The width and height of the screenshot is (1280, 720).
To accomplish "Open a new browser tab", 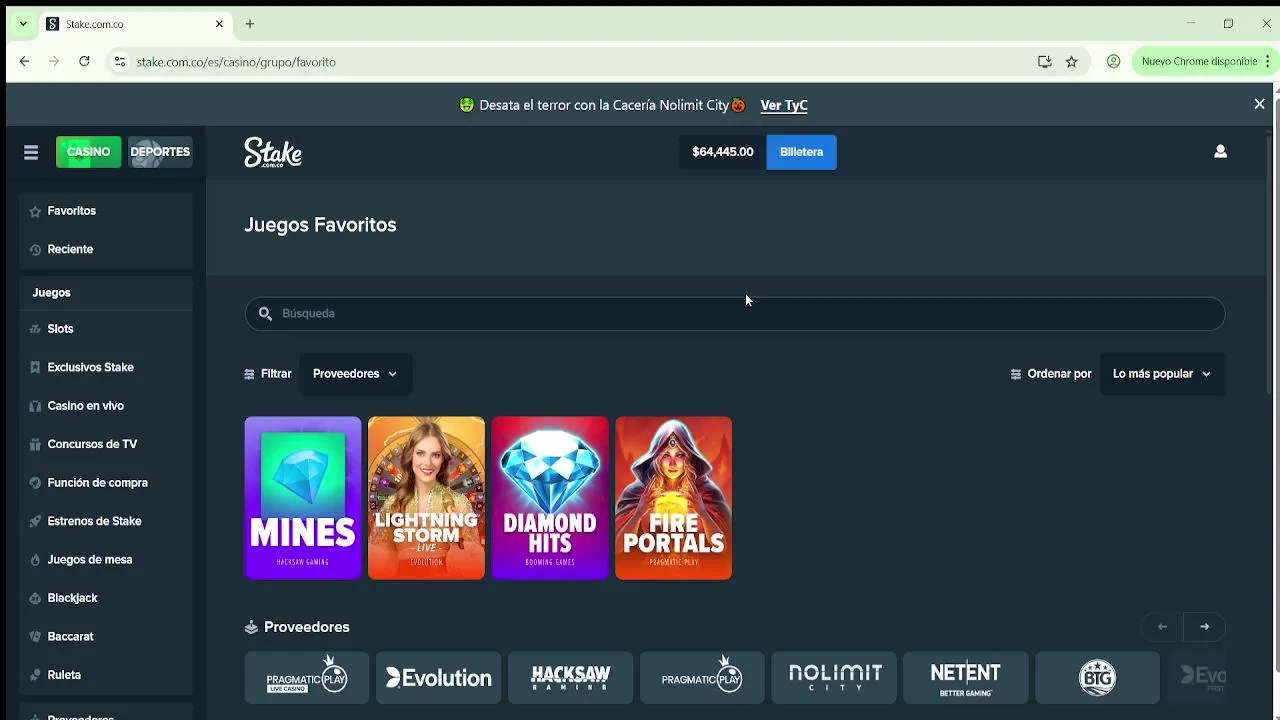I will coord(250,24).
